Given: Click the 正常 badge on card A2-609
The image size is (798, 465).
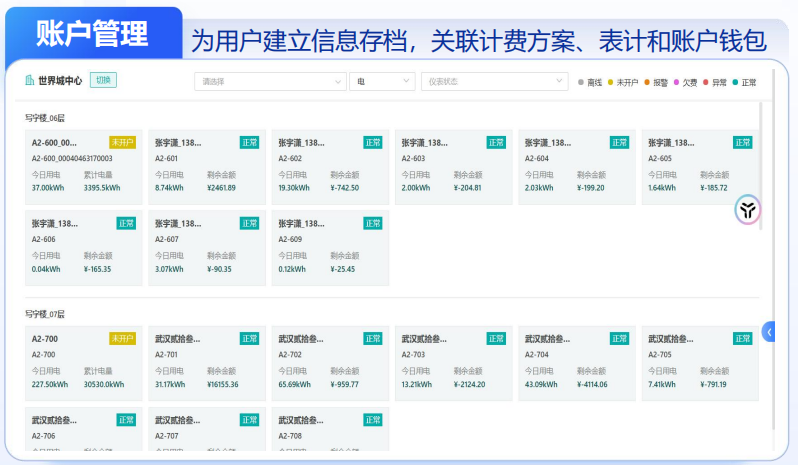Looking at the screenshot, I should (373, 223).
